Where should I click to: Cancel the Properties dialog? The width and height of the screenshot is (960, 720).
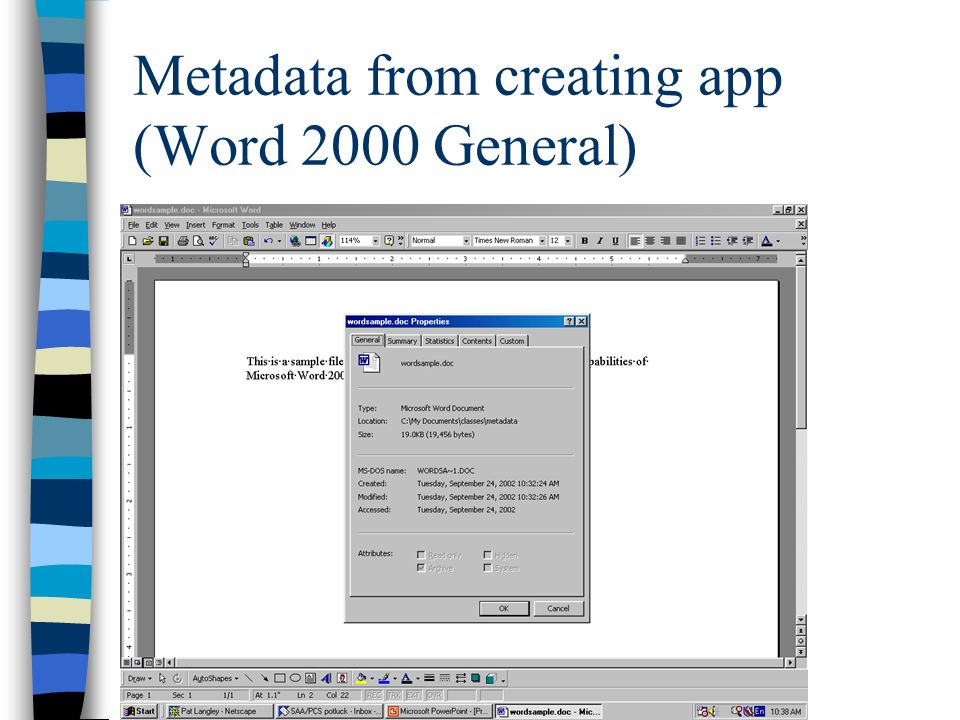click(x=558, y=609)
